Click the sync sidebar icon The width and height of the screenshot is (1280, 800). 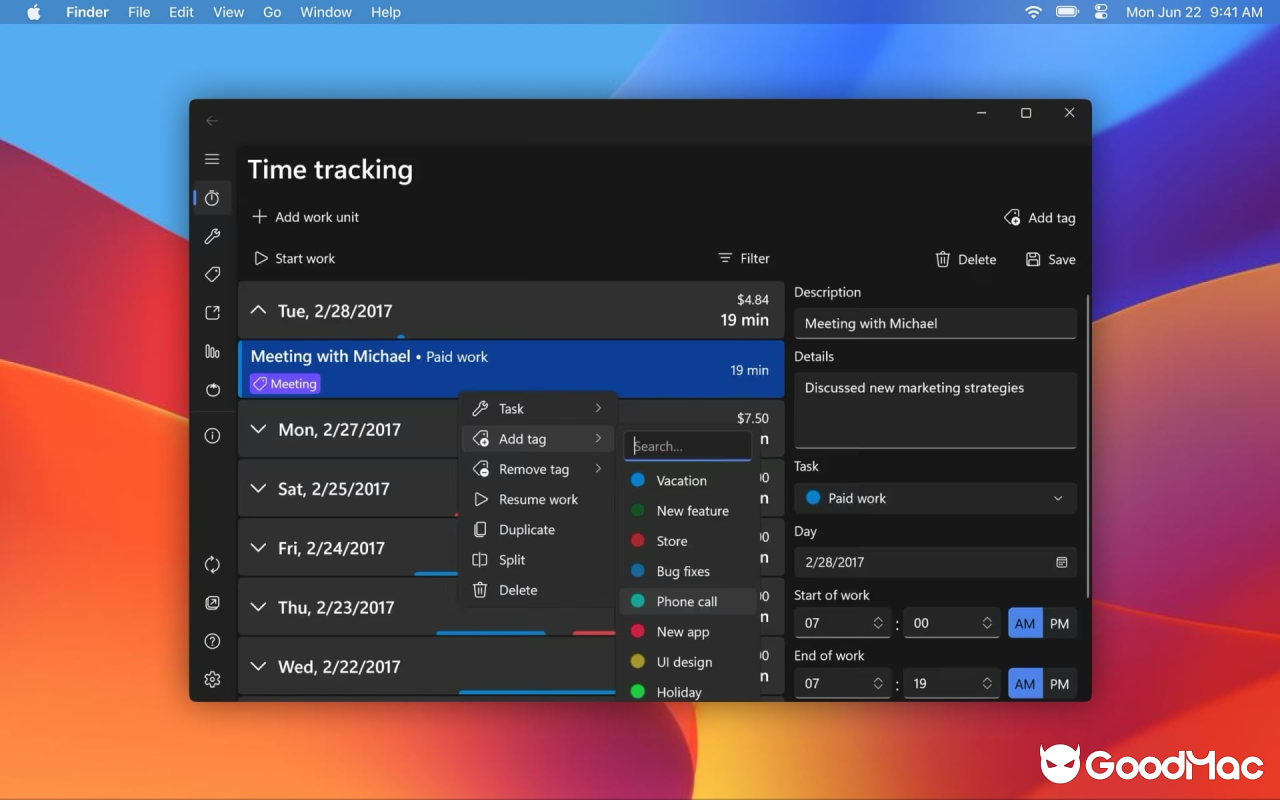(x=212, y=565)
